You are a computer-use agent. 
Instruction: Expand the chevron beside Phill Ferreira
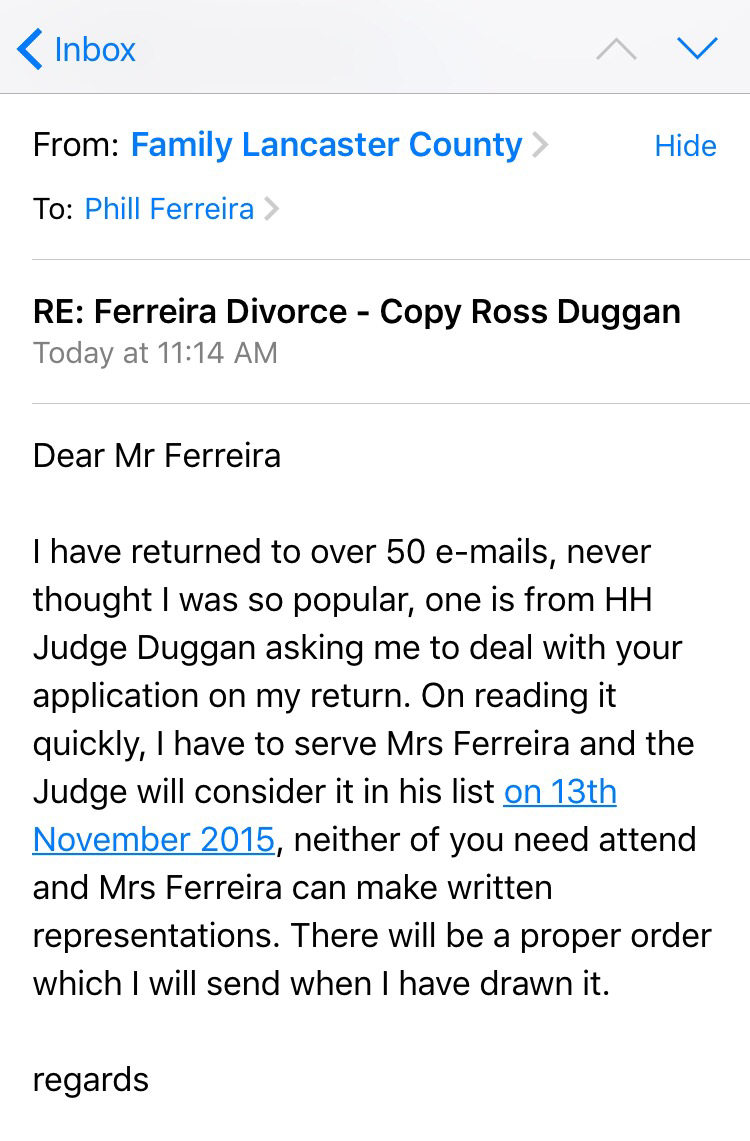pyautogui.click(x=272, y=209)
